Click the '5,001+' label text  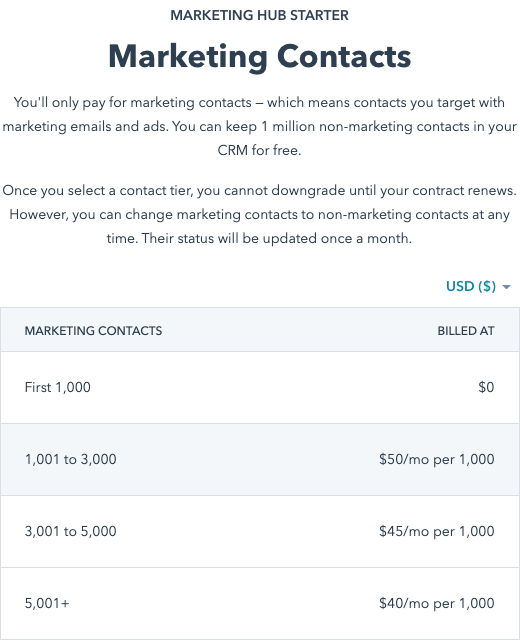click(47, 604)
